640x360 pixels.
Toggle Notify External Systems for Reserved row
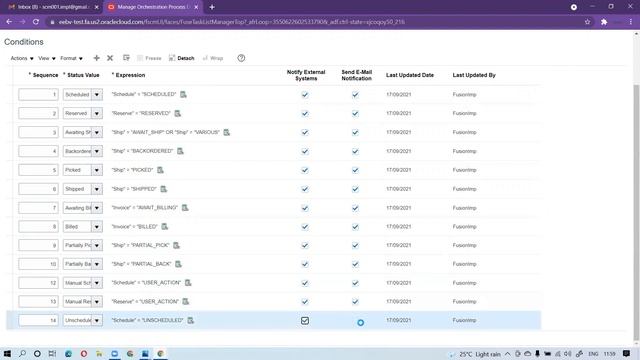pos(305,113)
